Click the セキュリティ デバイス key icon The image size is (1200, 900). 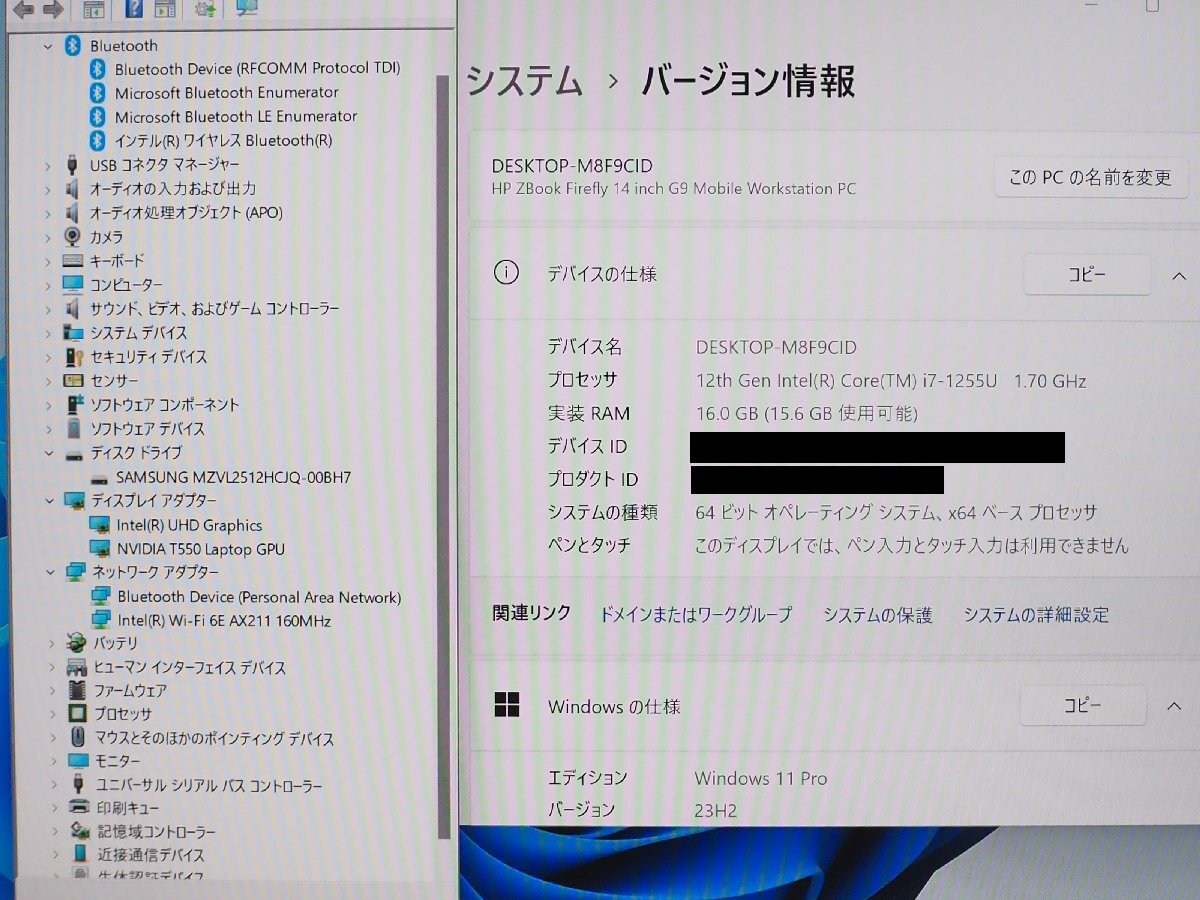[x=73, y=357]
